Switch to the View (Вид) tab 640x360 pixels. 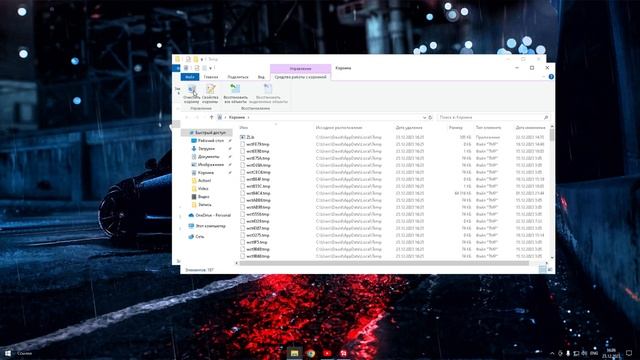click(x=261, y=77)
